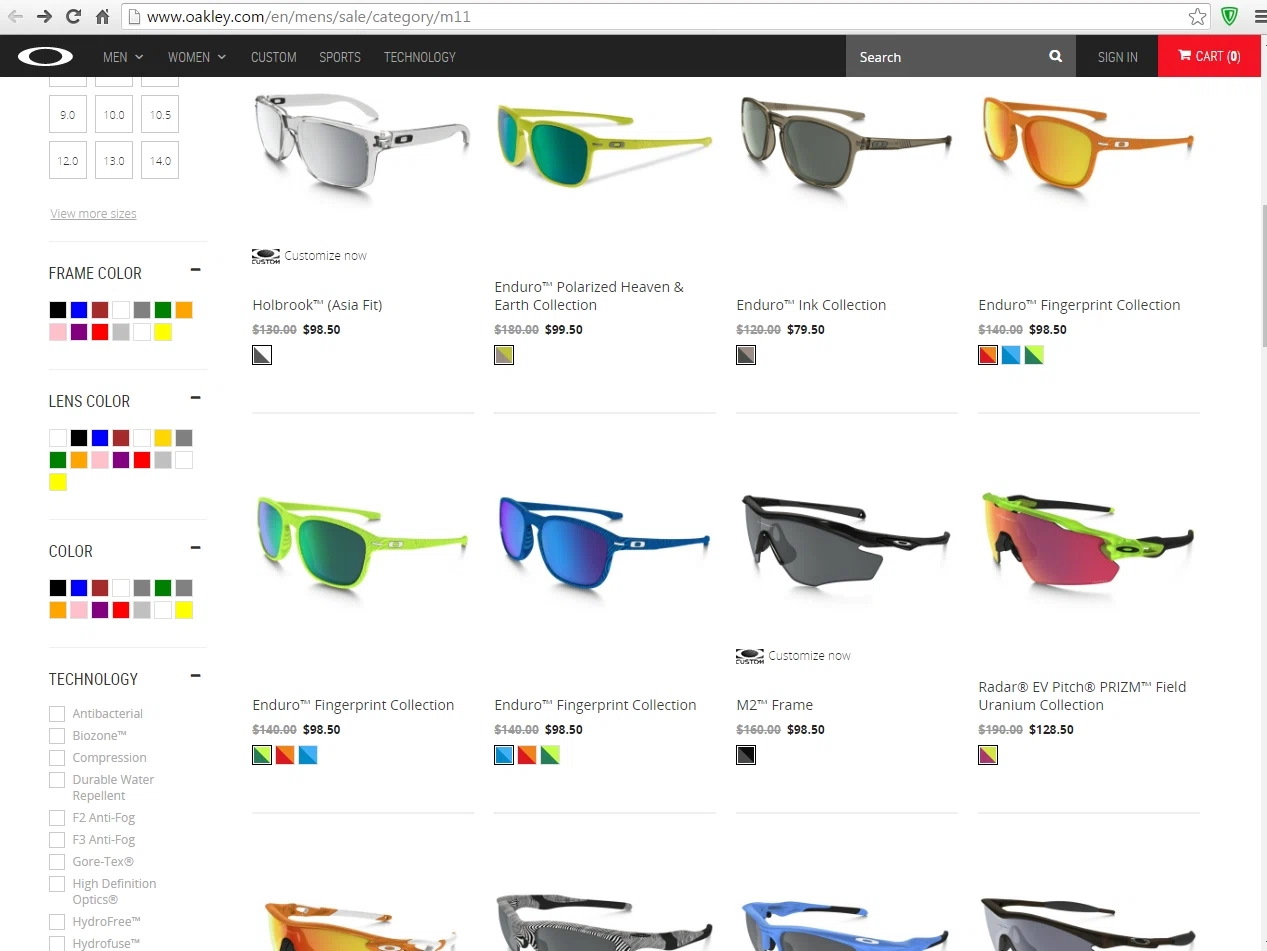Click the $99.50 sale price
This screenshot has width=1267, height=951.
pyautogui.click(x=564, y=330)
